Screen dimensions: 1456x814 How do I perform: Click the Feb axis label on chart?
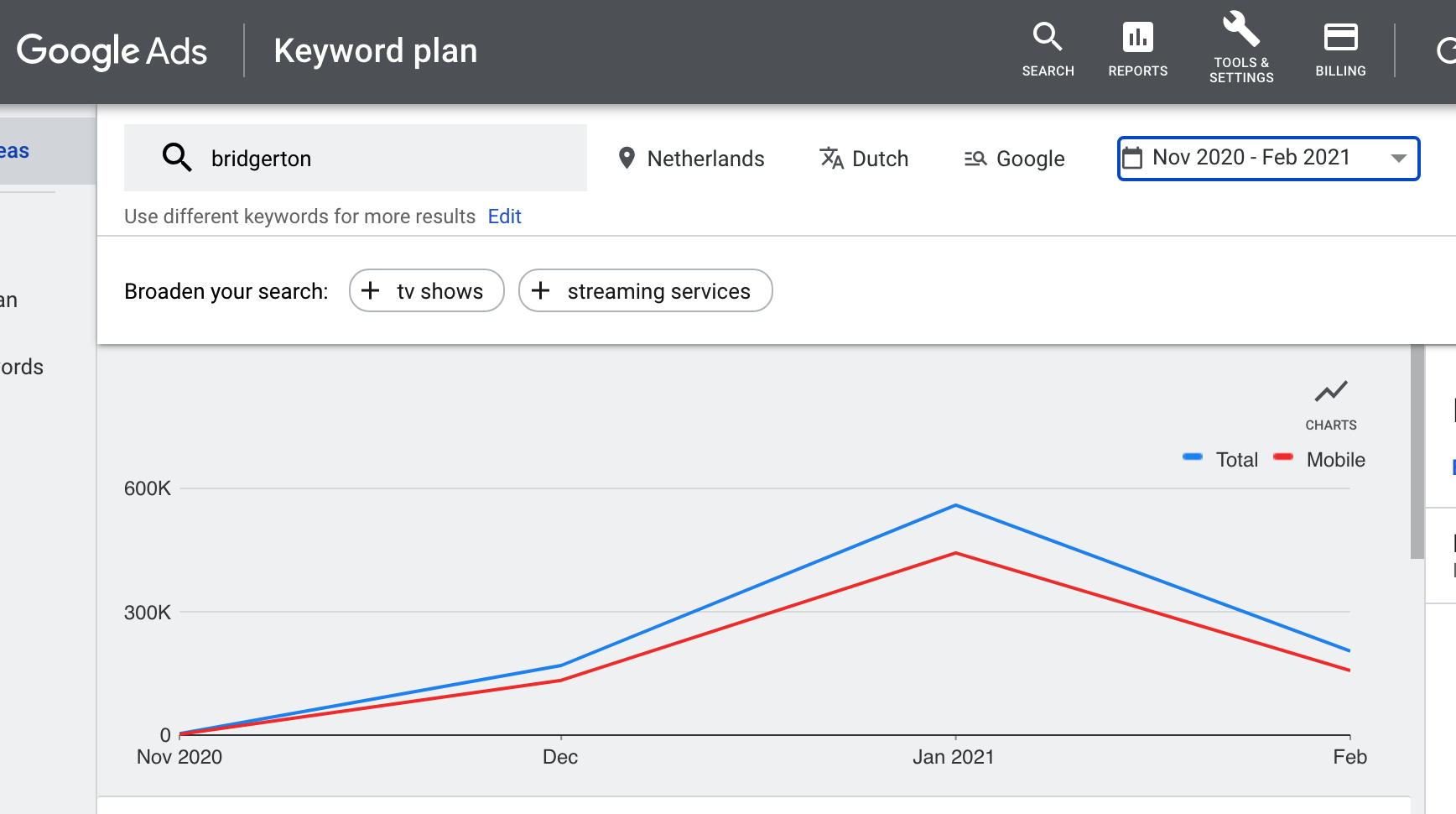(x=1349, y=757)
